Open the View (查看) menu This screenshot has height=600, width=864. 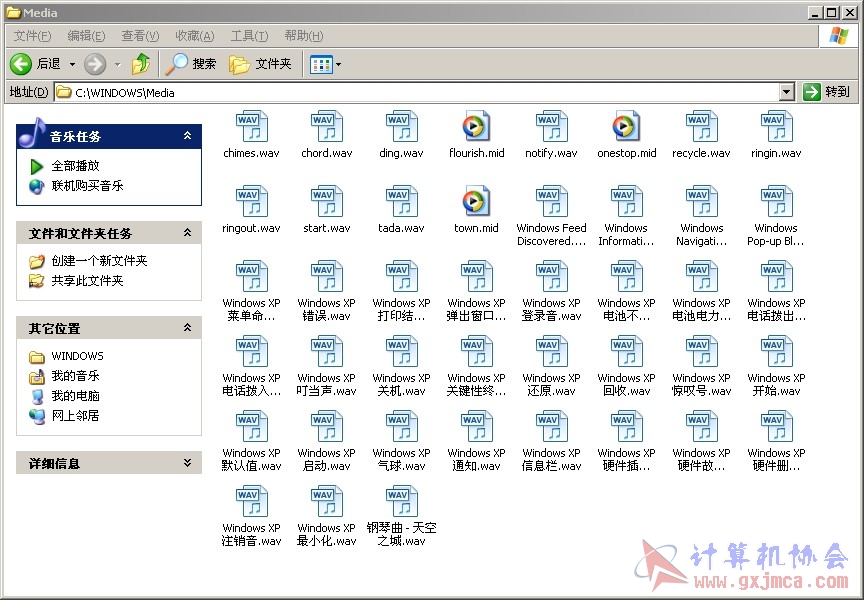coord(140,36)
